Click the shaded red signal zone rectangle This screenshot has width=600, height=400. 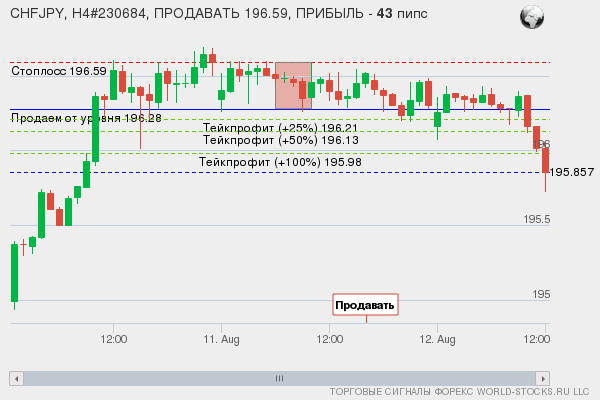tap(293, 86)
